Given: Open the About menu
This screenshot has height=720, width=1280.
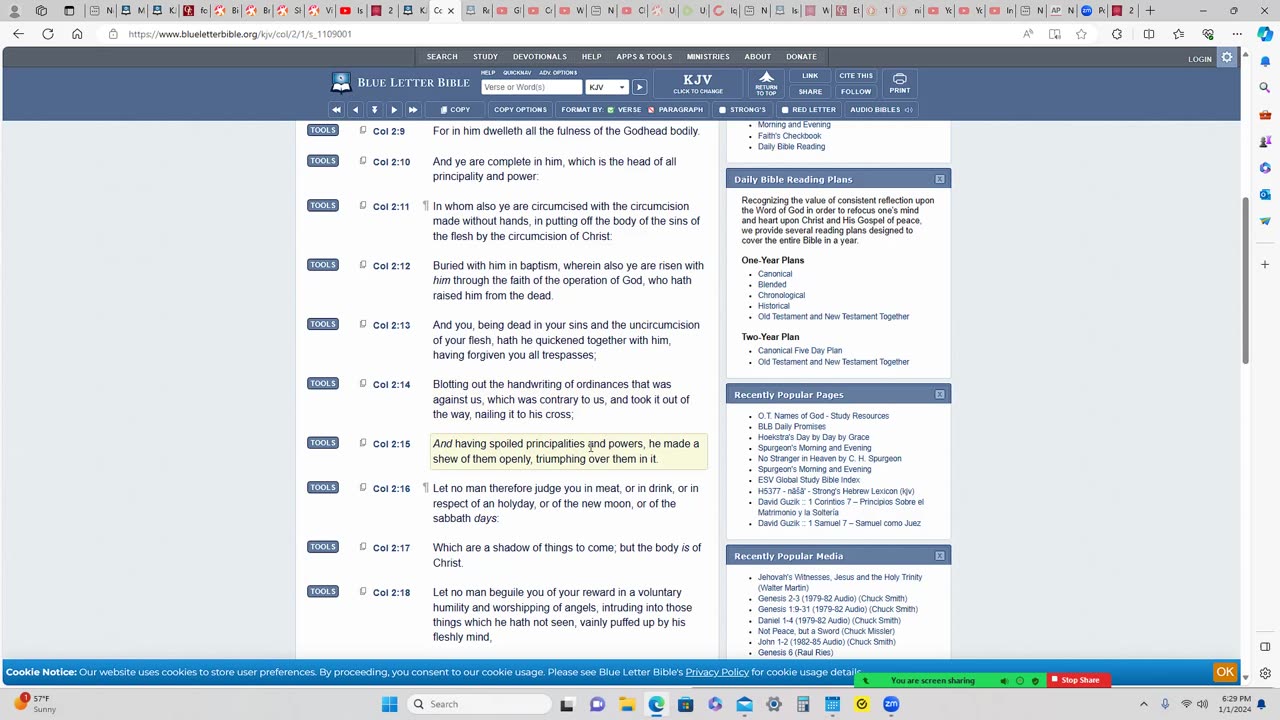Looking at the screenshot, I should [x=757, y=57].
